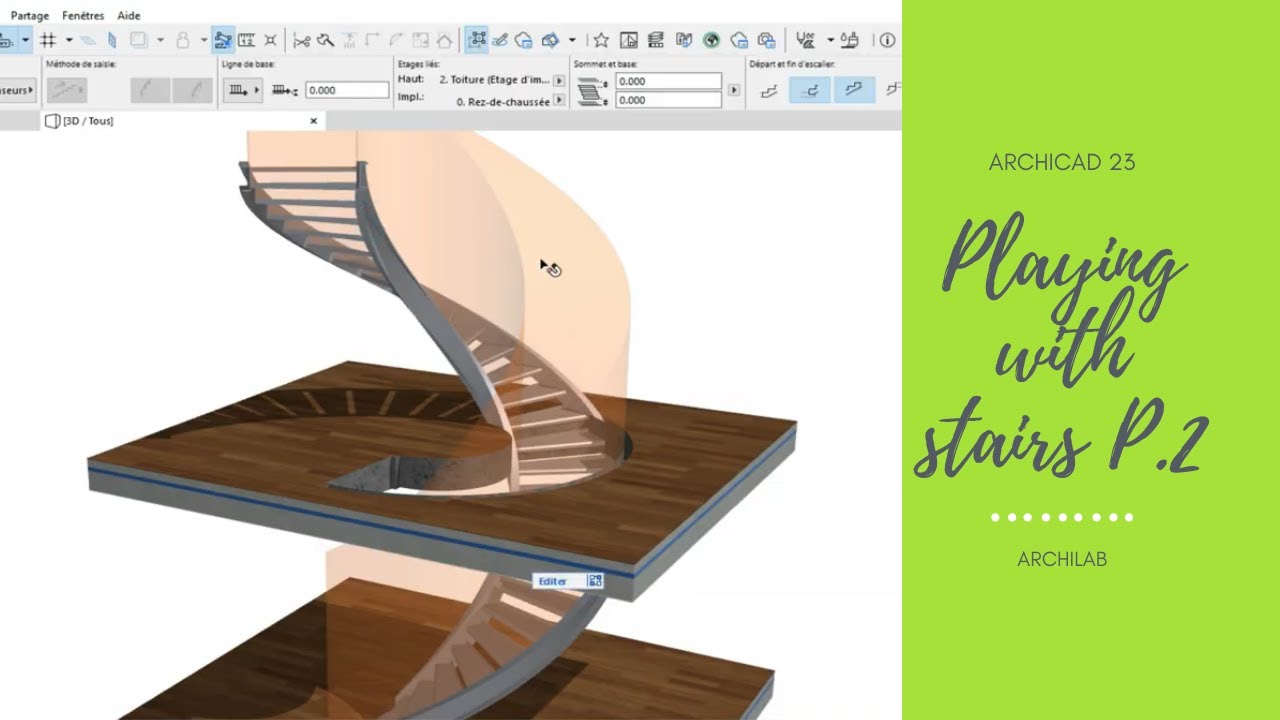Select the scissors trim tool
1280x720 pixels.
(301, 40)
